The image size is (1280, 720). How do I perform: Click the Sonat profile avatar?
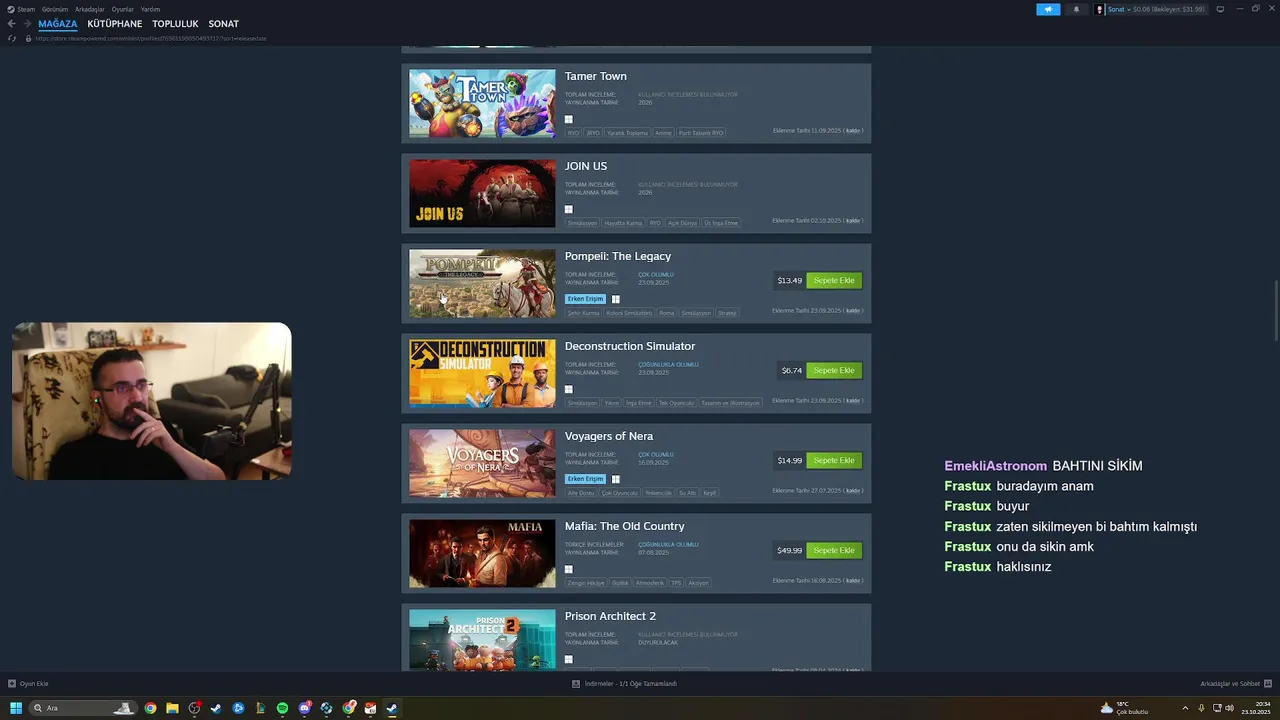coord(1100,9)
